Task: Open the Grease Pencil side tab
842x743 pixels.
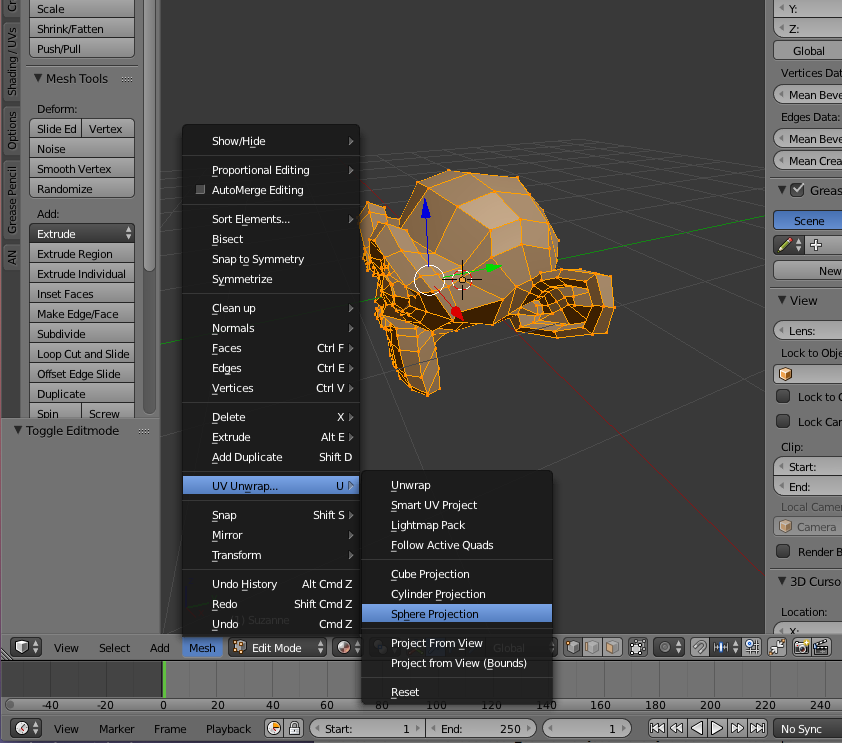Action: coord(12,200)
